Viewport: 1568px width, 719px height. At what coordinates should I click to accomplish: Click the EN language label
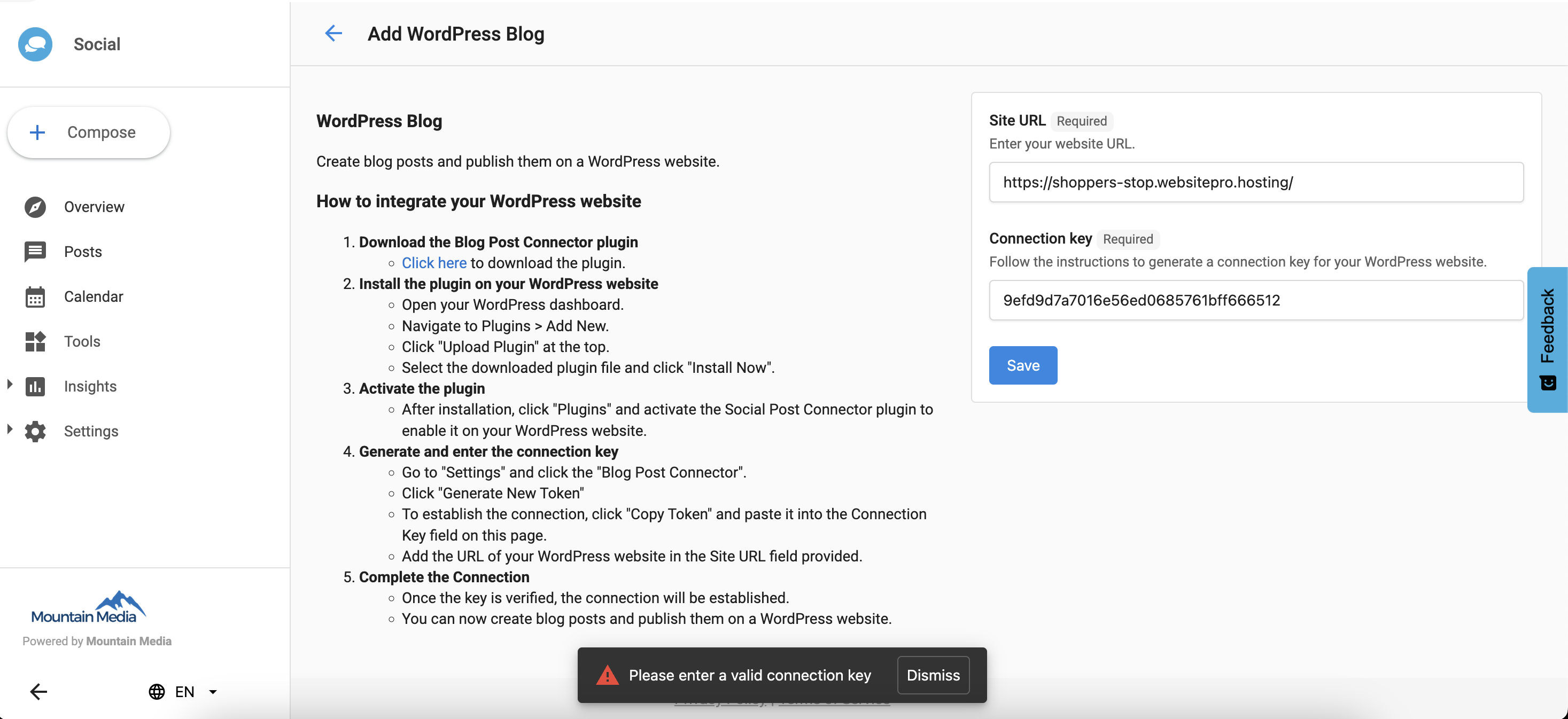click(x=184, y=692)
